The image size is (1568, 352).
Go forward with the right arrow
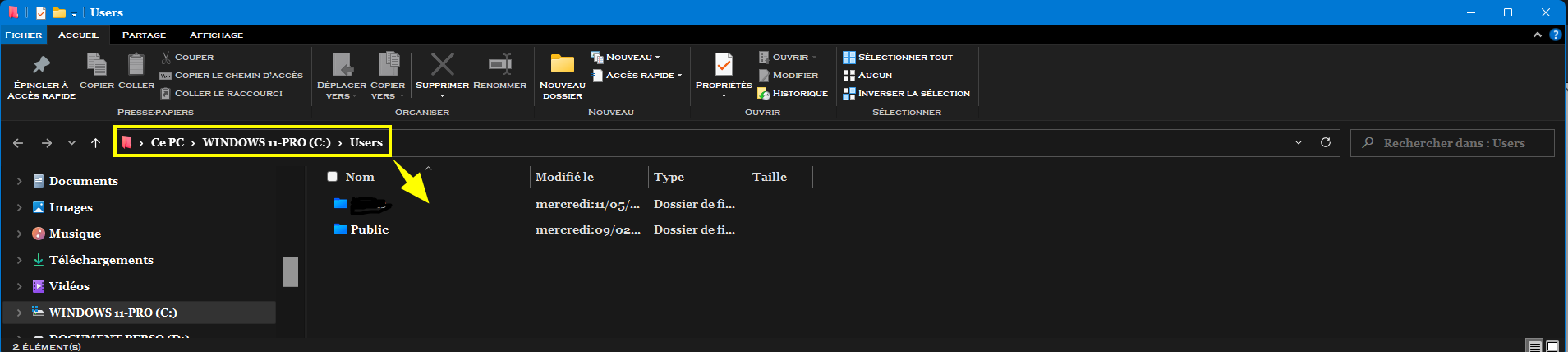pos(47,143)
